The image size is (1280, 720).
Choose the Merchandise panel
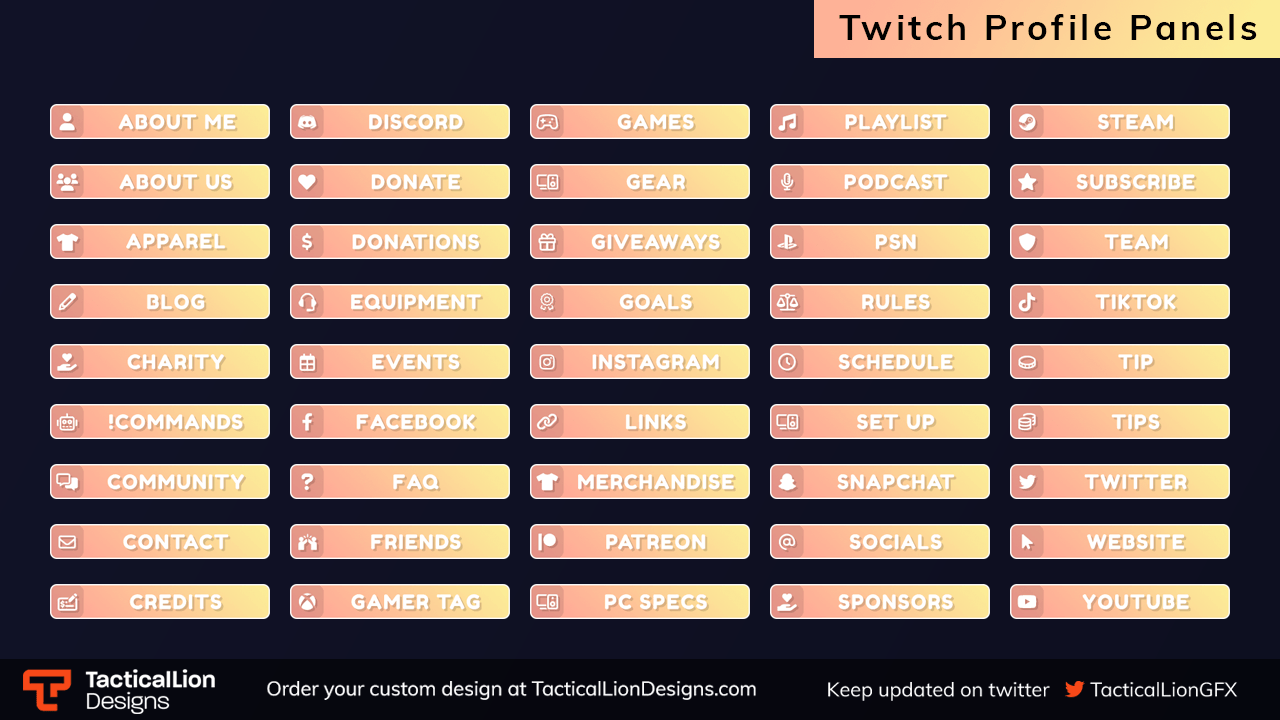(640, 482)
